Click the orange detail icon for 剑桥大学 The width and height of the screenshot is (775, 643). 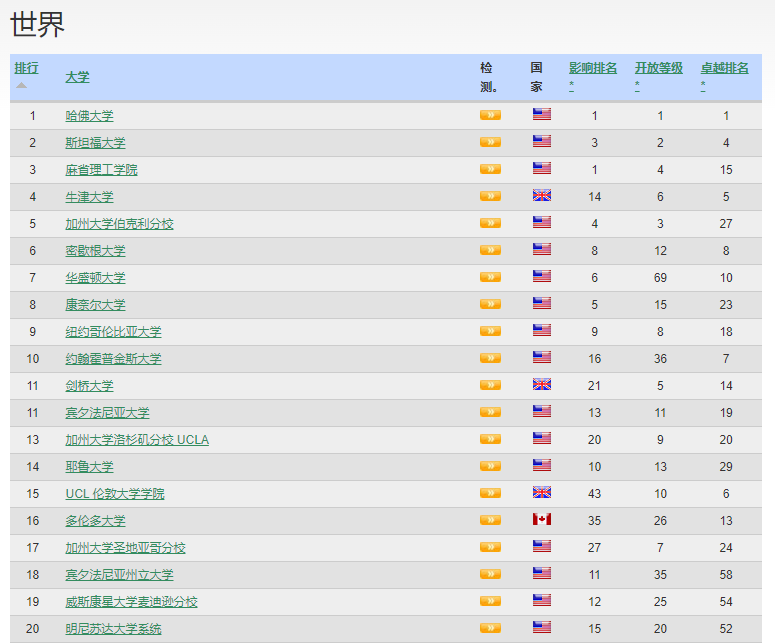pyautogui.click(x=490, y=385)
